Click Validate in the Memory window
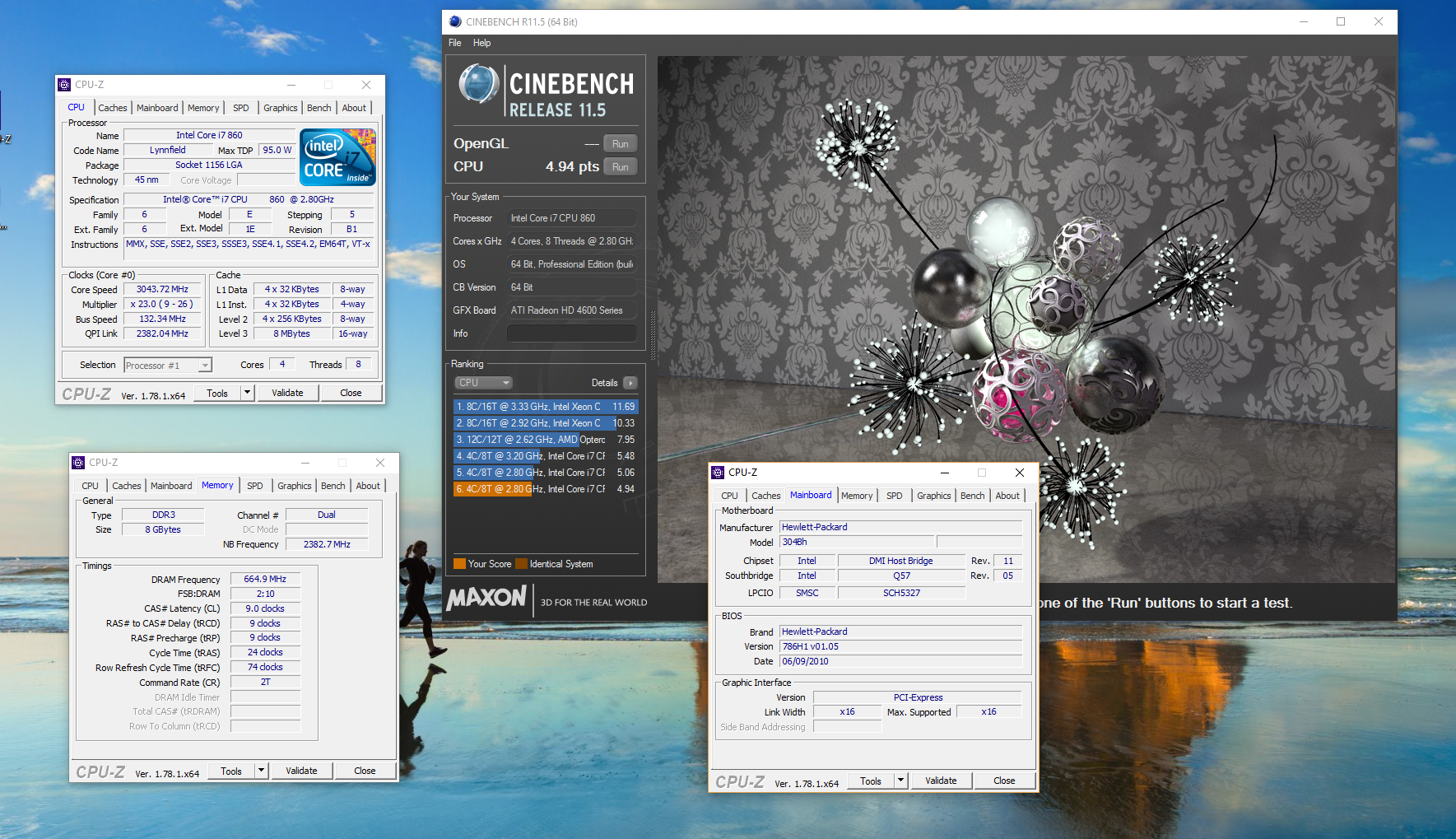 coord(301,771)
